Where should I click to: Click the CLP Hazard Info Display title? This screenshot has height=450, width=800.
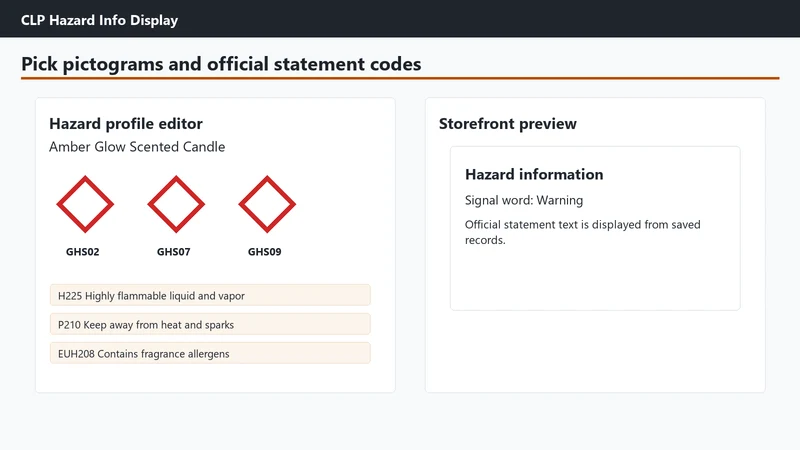[99, 20]
